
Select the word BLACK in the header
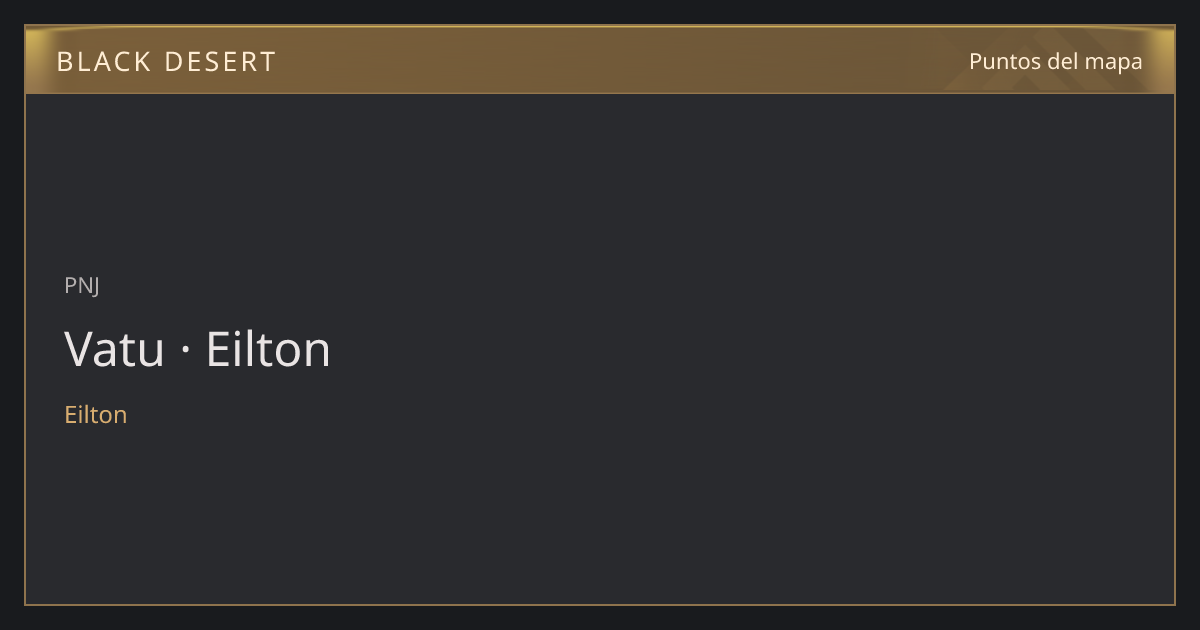coord(102,62)
